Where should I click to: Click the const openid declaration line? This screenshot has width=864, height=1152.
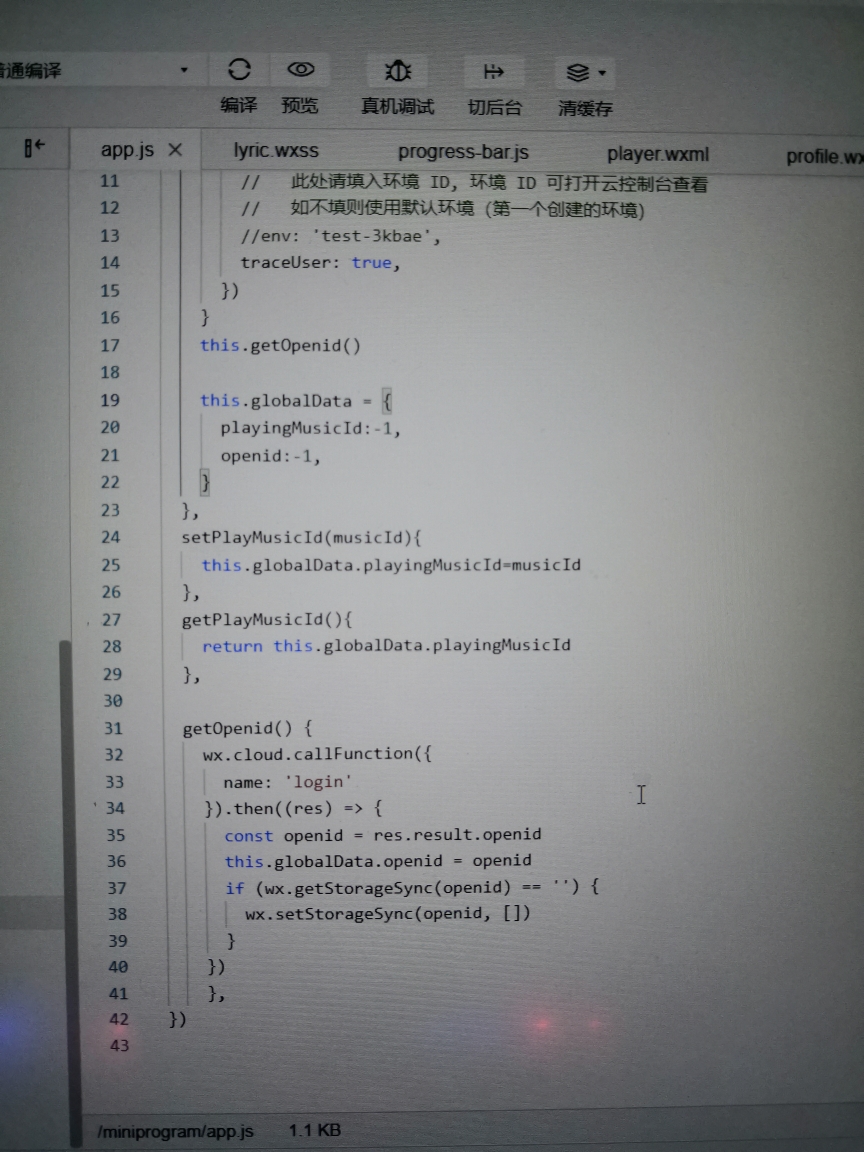(383, 835)
